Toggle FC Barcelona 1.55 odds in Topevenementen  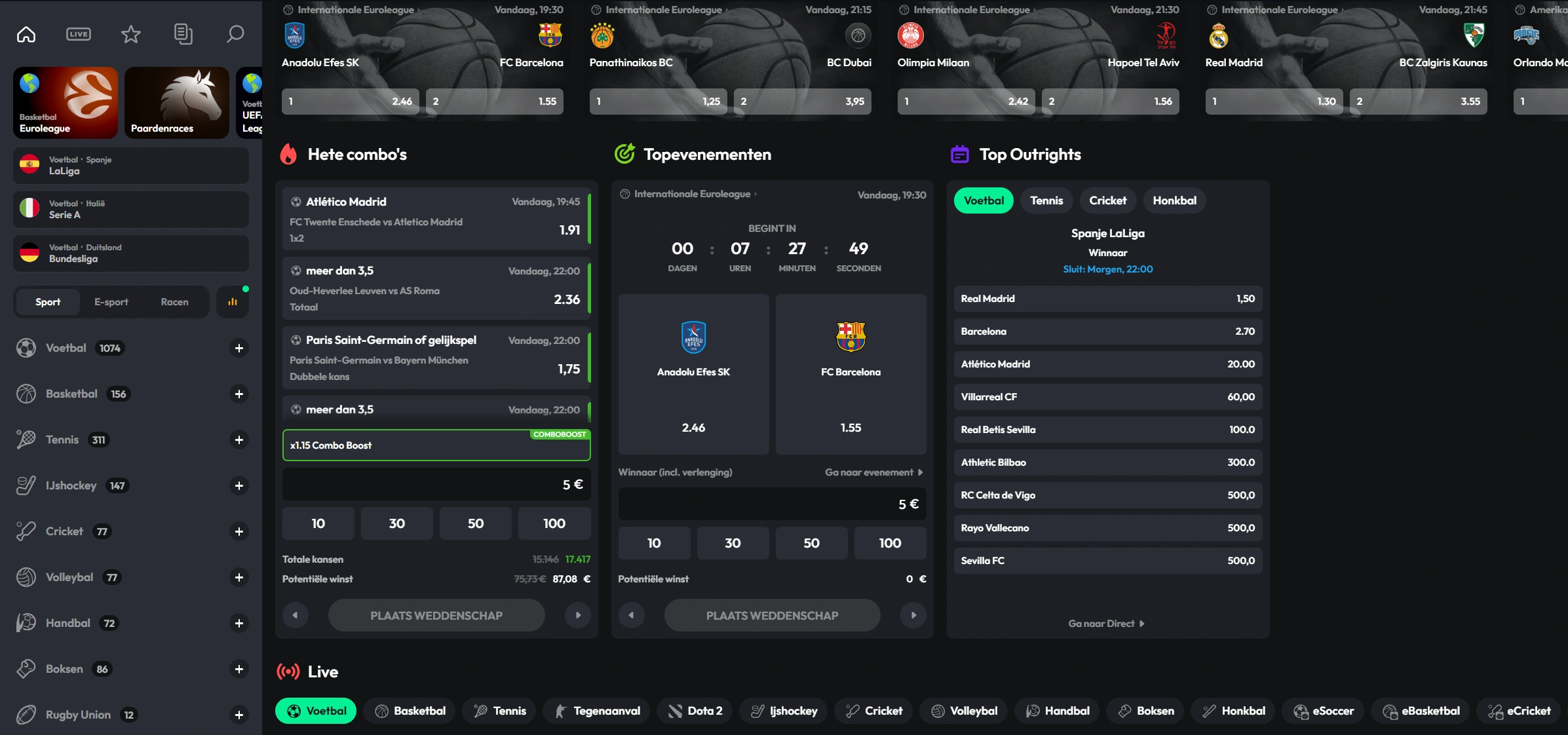pos(851,374)
